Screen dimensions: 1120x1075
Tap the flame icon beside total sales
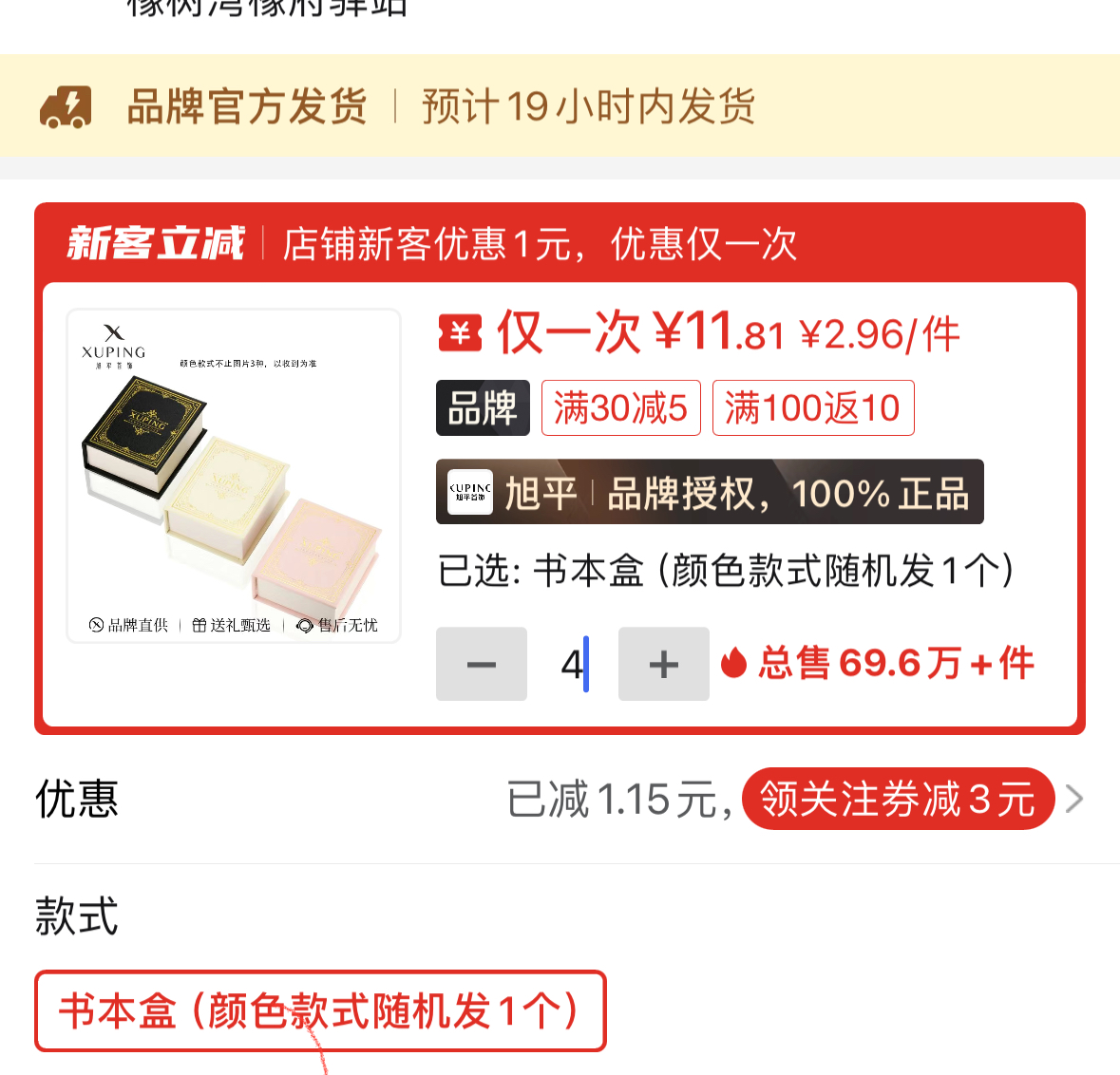(x=733, y=662)
